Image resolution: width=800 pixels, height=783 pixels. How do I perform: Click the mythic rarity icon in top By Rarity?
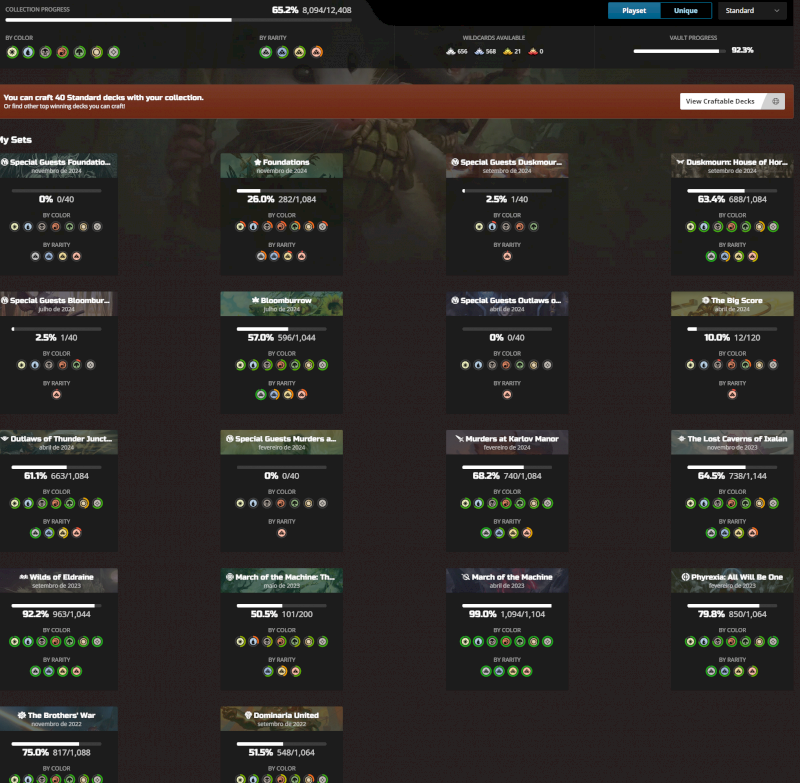click(317, 52)
